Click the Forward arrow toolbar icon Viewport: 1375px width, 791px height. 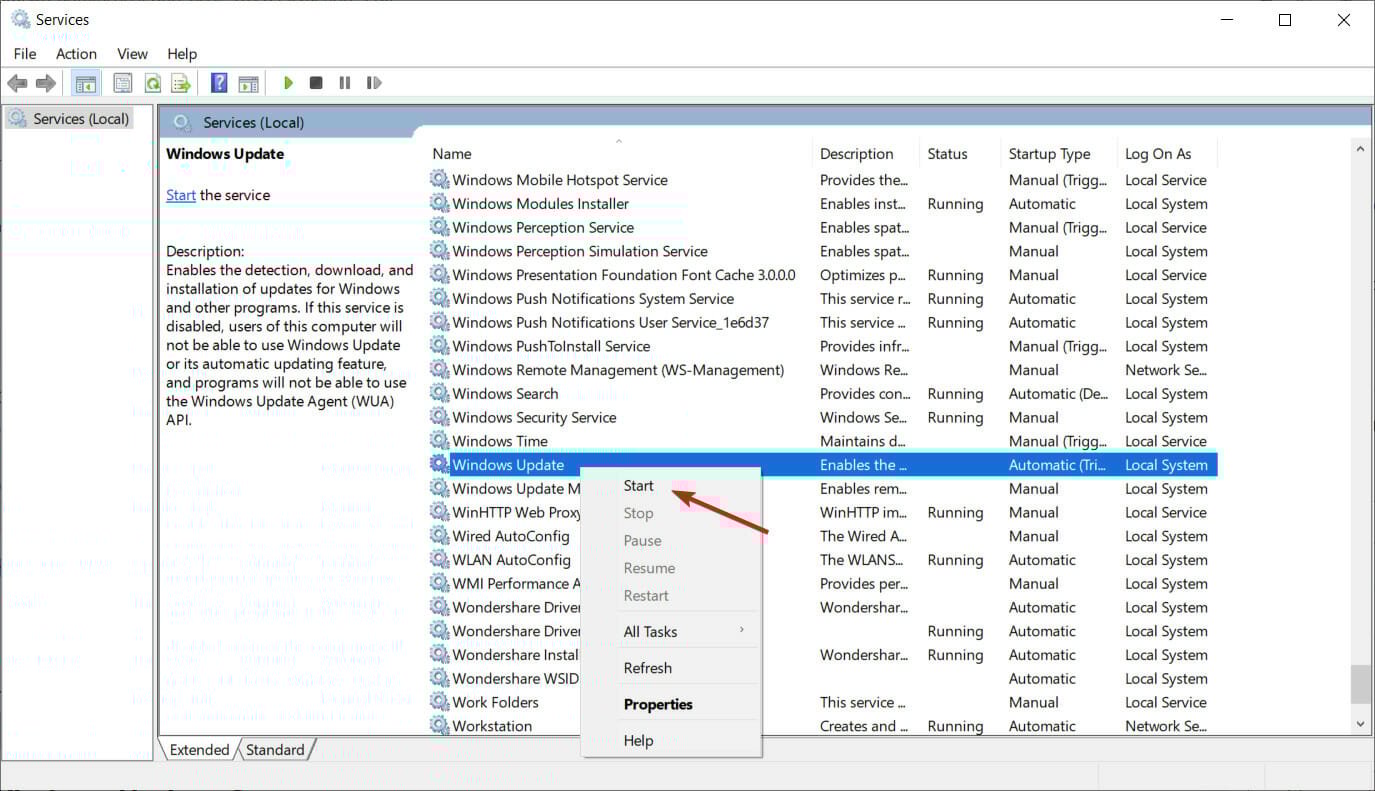pos(45,83)
